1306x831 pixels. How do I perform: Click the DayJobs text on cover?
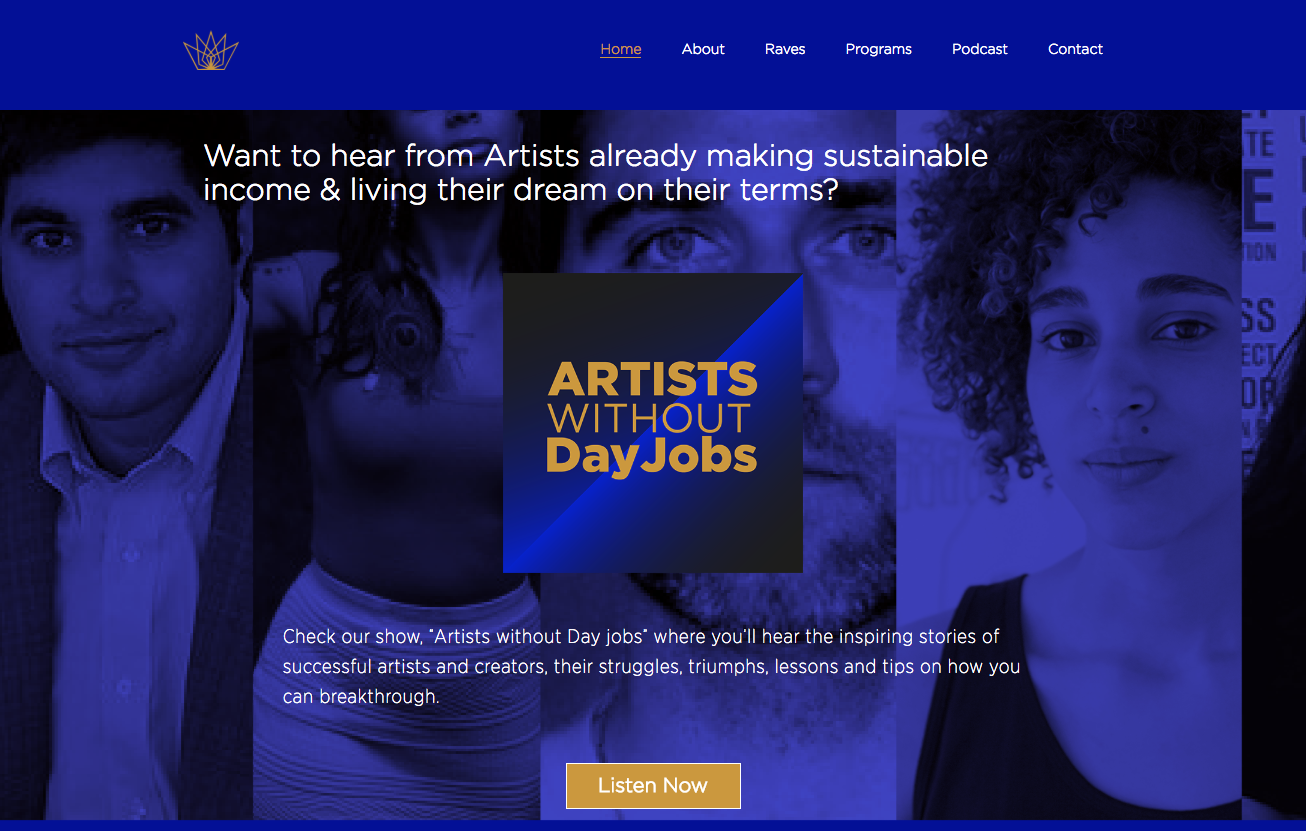652,455
